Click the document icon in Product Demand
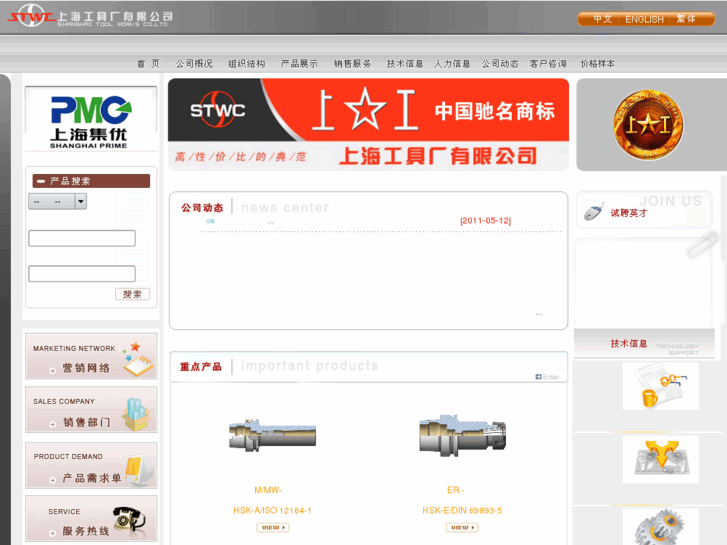727x545 pixels. (x=139, y=470)
